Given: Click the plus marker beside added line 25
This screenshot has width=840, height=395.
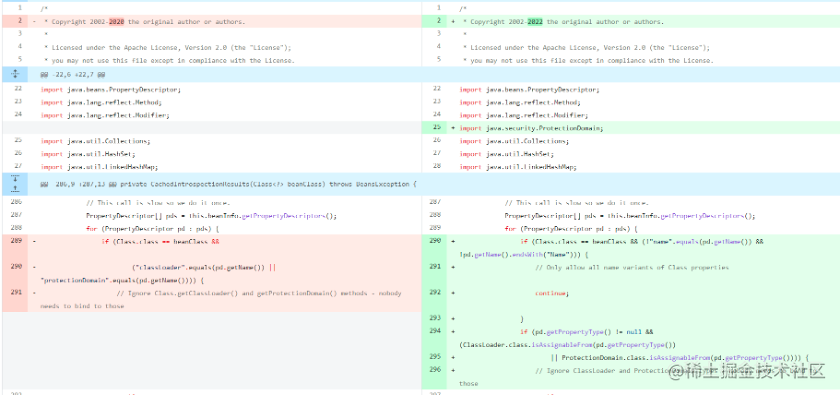Looking at the screenshot, I should click(453, 128).
